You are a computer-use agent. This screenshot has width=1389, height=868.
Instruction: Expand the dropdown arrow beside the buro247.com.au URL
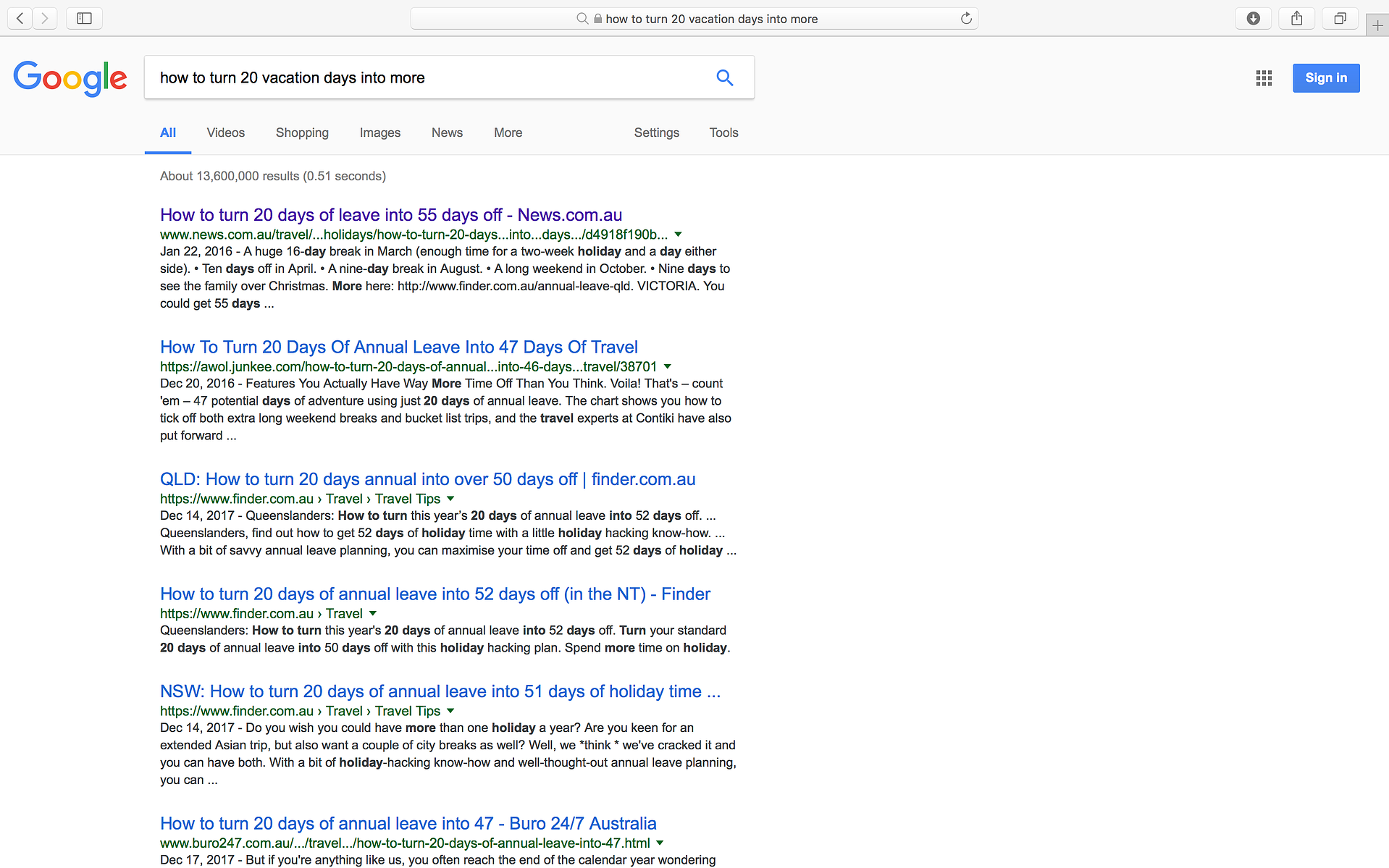(x=660, y=843)
